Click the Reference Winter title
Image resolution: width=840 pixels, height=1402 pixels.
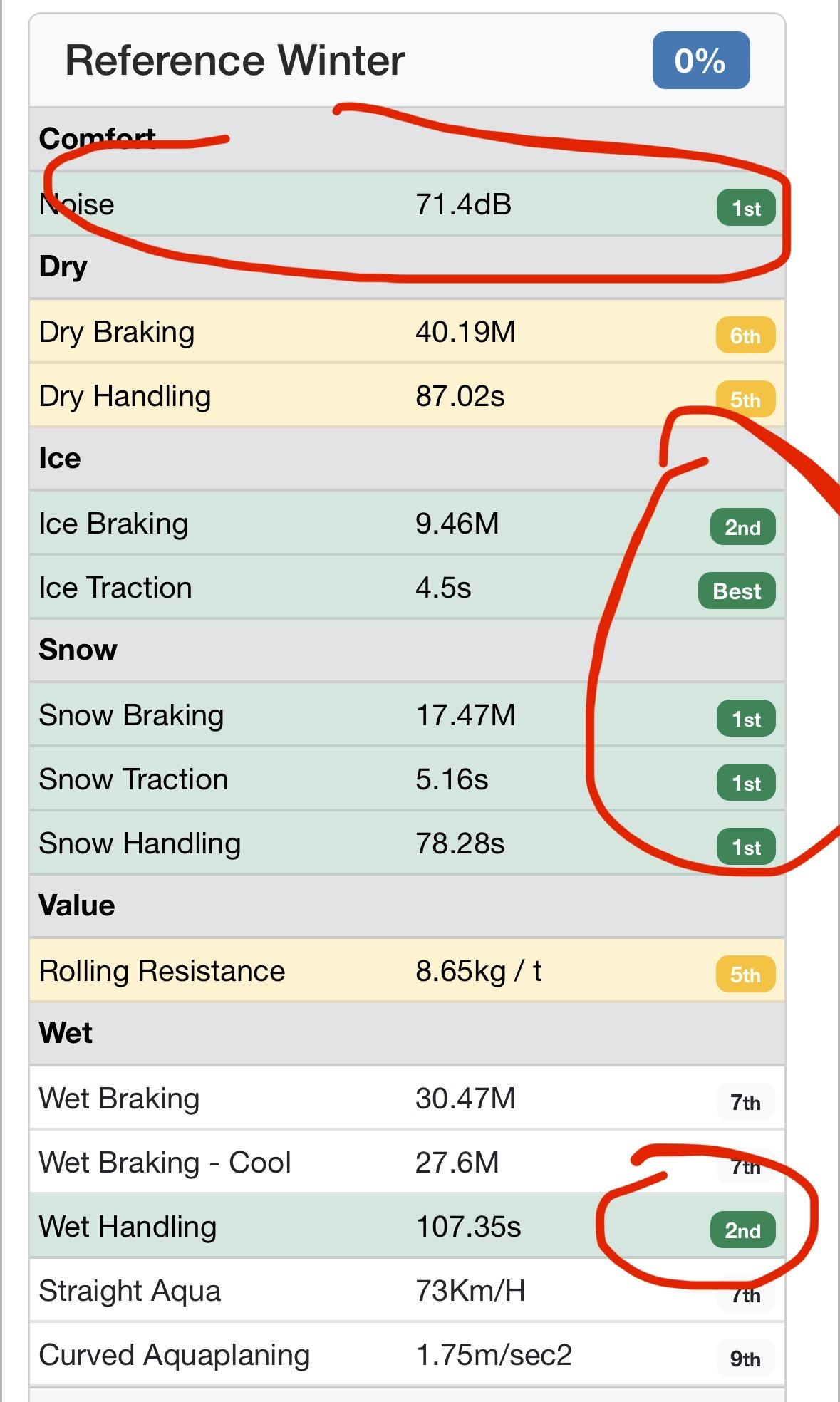[x=235, y=61]
